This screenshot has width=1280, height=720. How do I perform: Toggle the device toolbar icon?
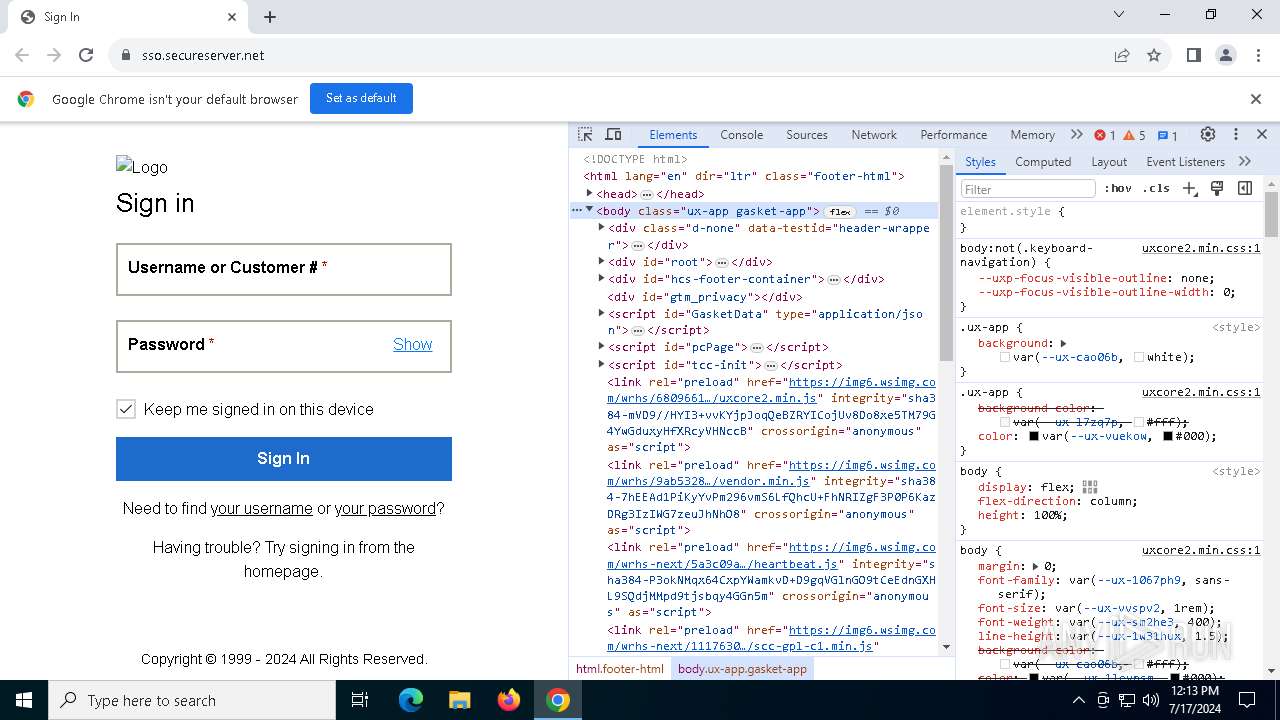[613, 135]
